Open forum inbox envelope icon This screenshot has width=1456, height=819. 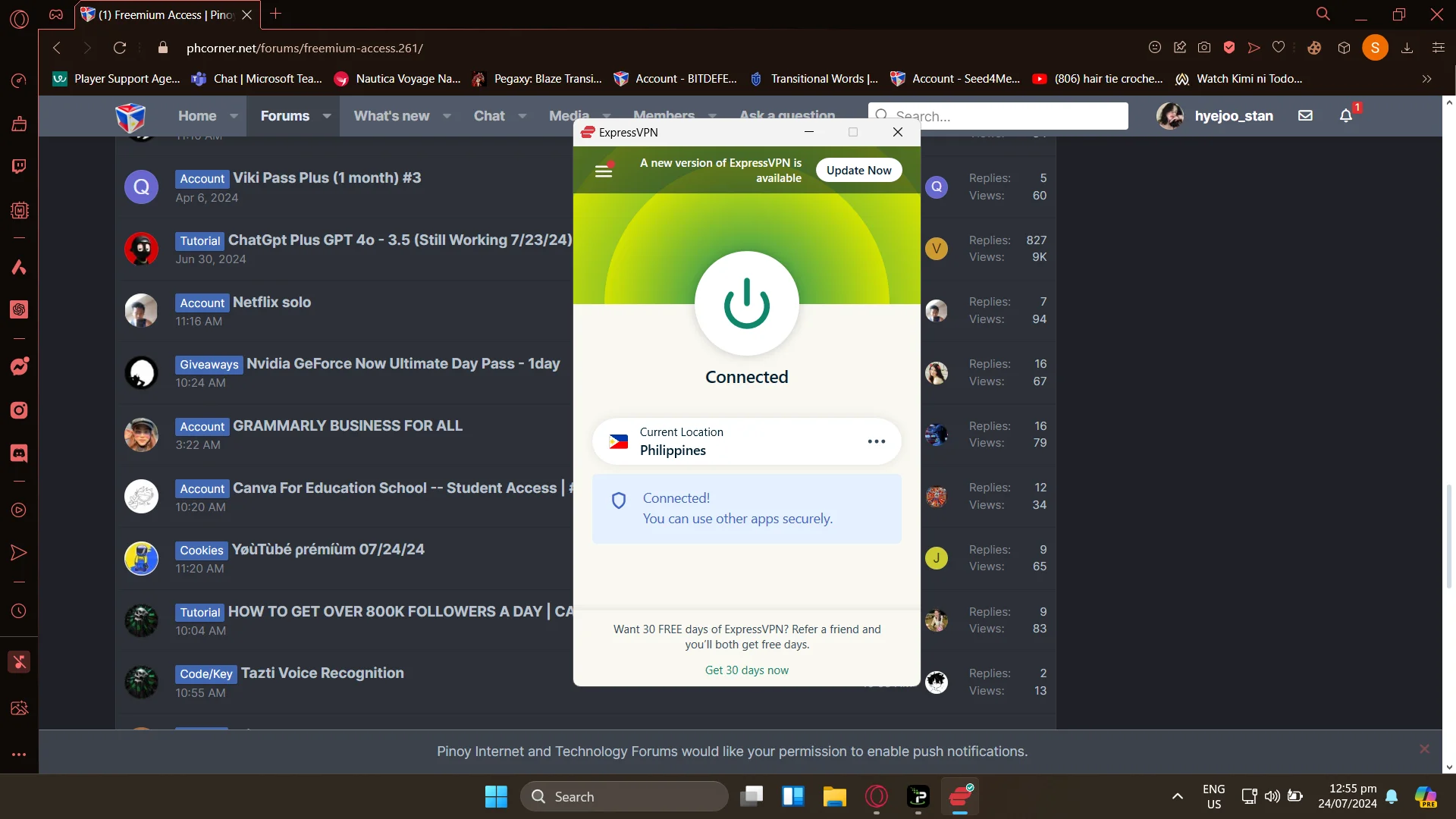pos(1305,116)
